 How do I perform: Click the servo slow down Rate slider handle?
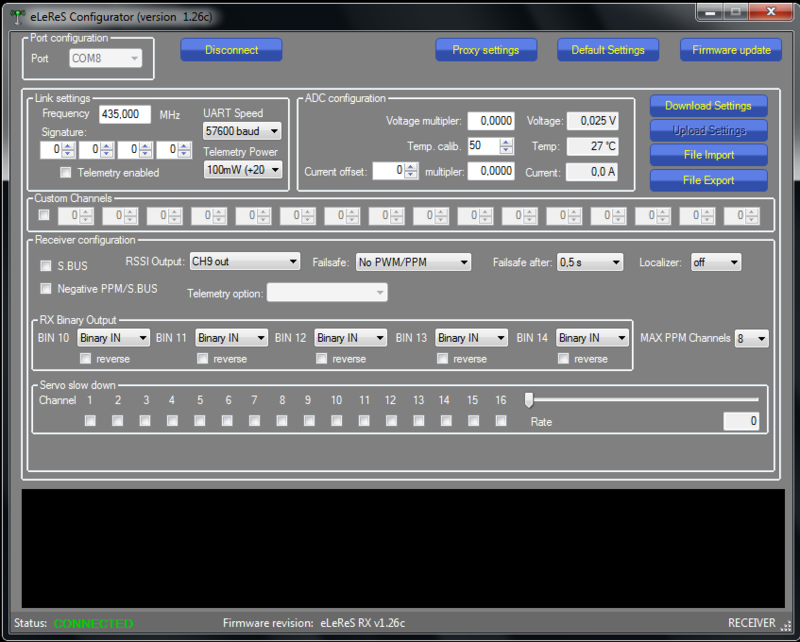[529, 400]
